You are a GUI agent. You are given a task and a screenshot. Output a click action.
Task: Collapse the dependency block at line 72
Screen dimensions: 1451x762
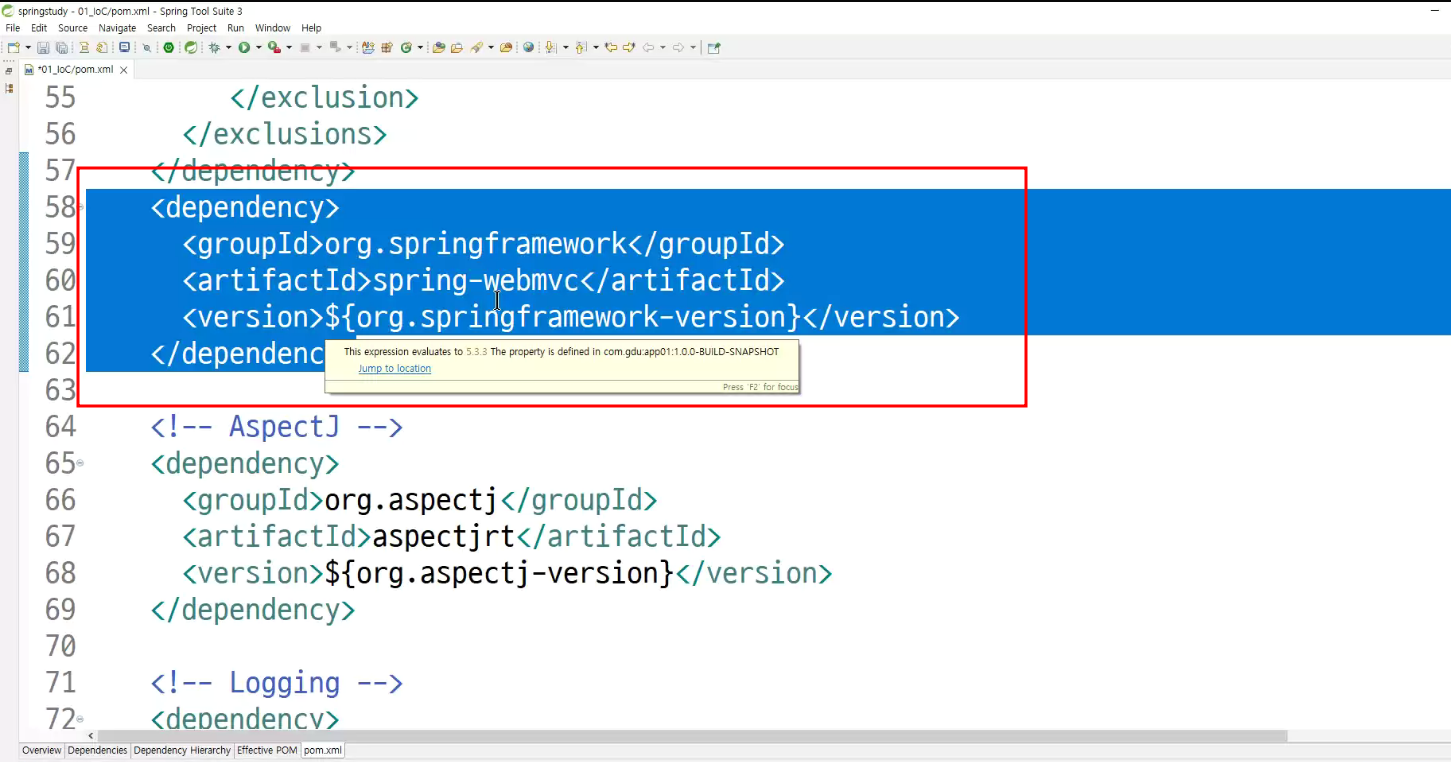pyautogui.click(x=80, y=719)
